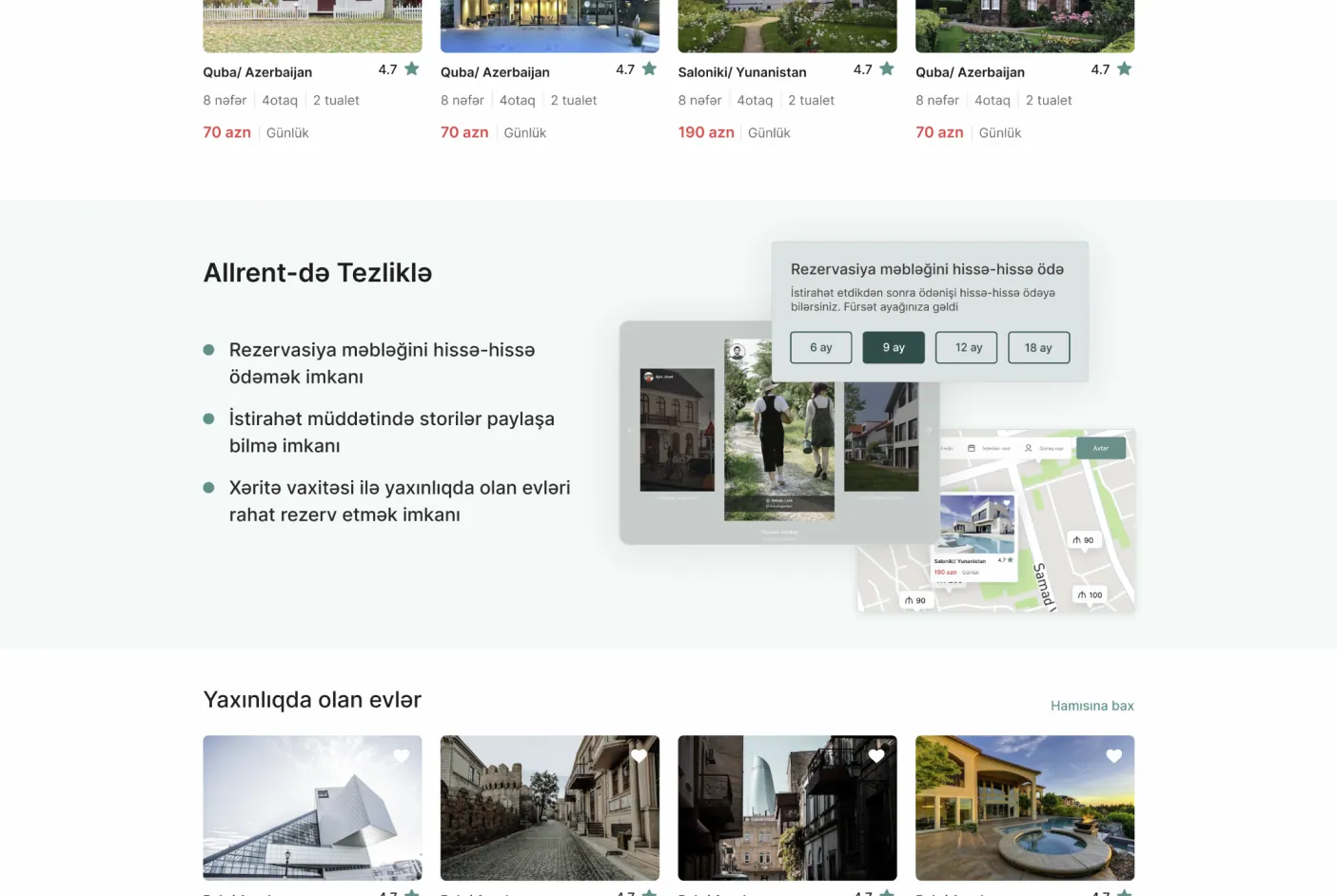Tap the heart on the map popup villa card
The width and height of the screenshot is (1337, 896).
pyautogui.click(x=1007, y=503)
